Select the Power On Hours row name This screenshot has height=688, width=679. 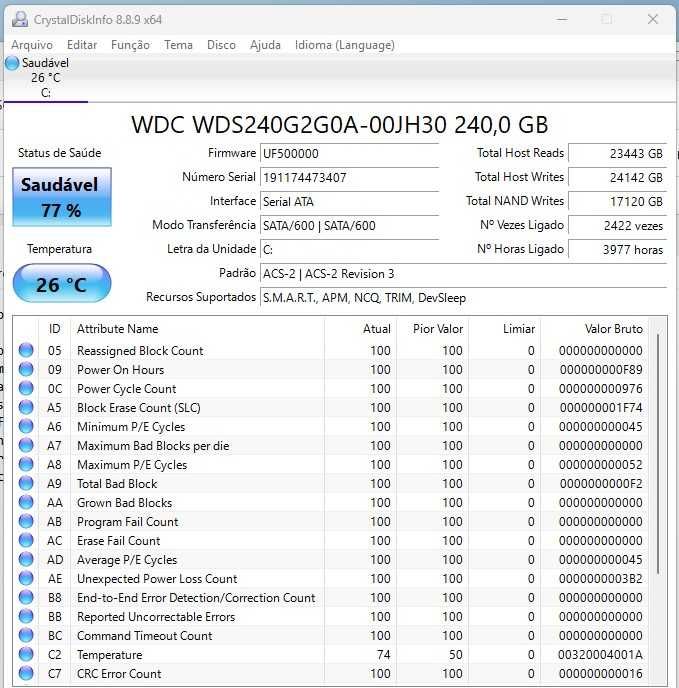tap(120, 369)
